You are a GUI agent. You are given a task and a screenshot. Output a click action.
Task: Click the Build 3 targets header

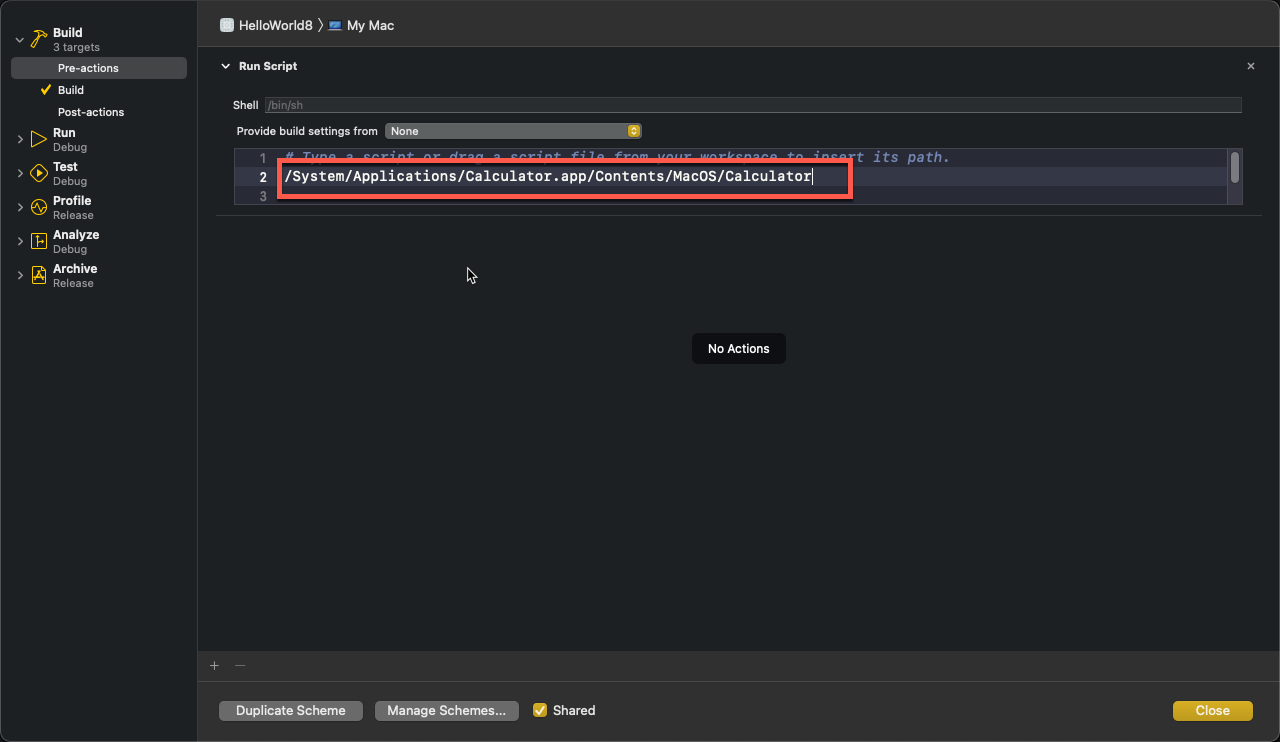point(76,39)
